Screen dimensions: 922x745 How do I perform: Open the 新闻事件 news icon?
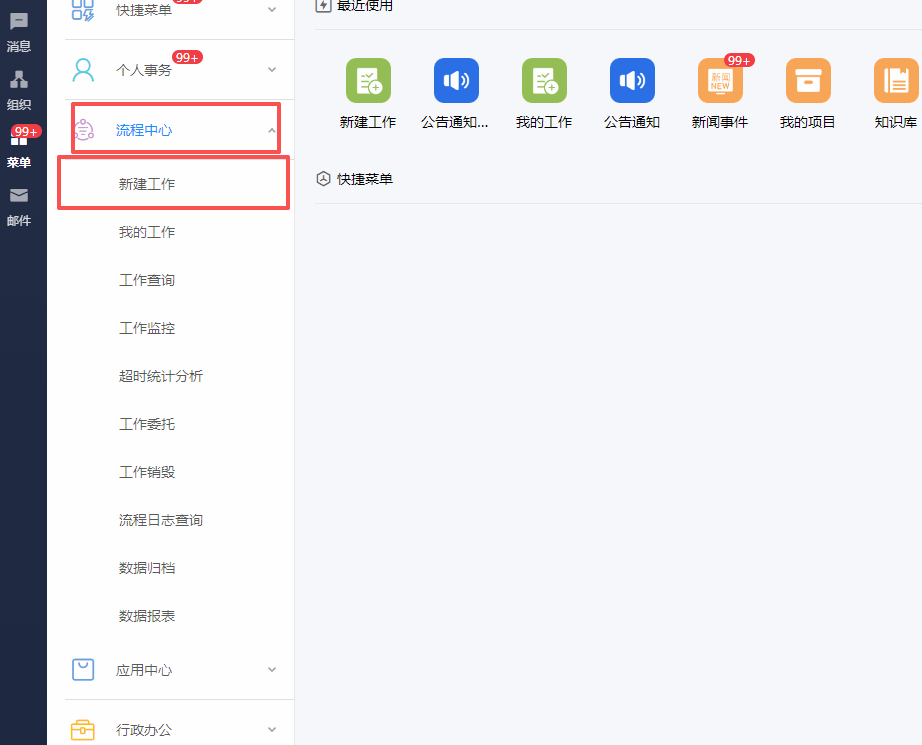[720, 81]
